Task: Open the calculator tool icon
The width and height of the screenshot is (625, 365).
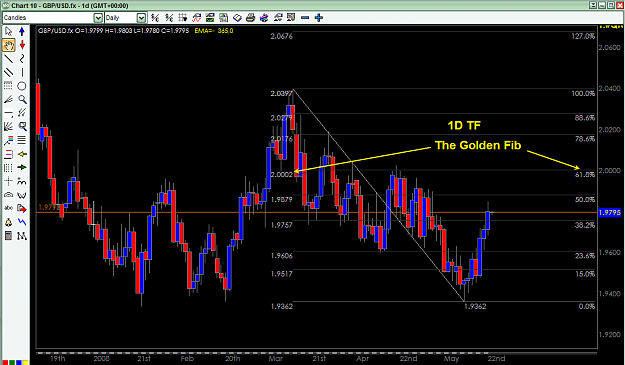Action: (8, 236)
